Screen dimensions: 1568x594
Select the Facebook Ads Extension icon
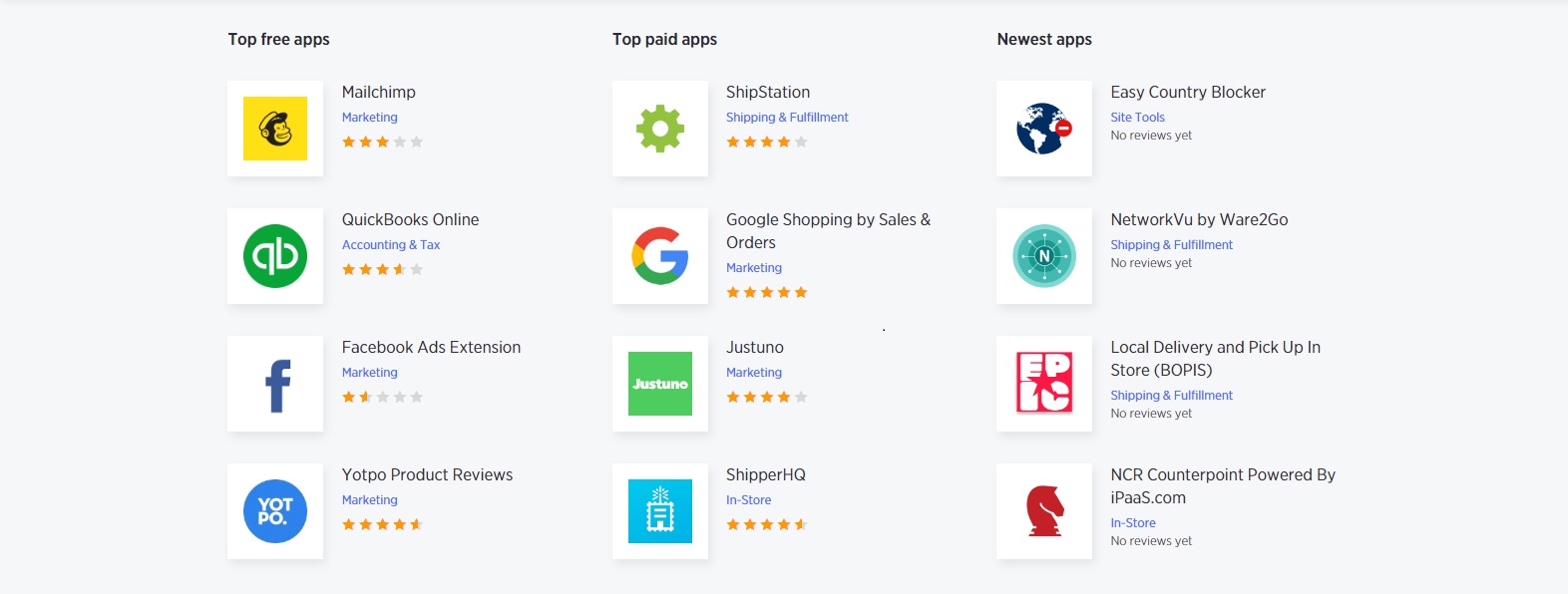coord(275,384)
